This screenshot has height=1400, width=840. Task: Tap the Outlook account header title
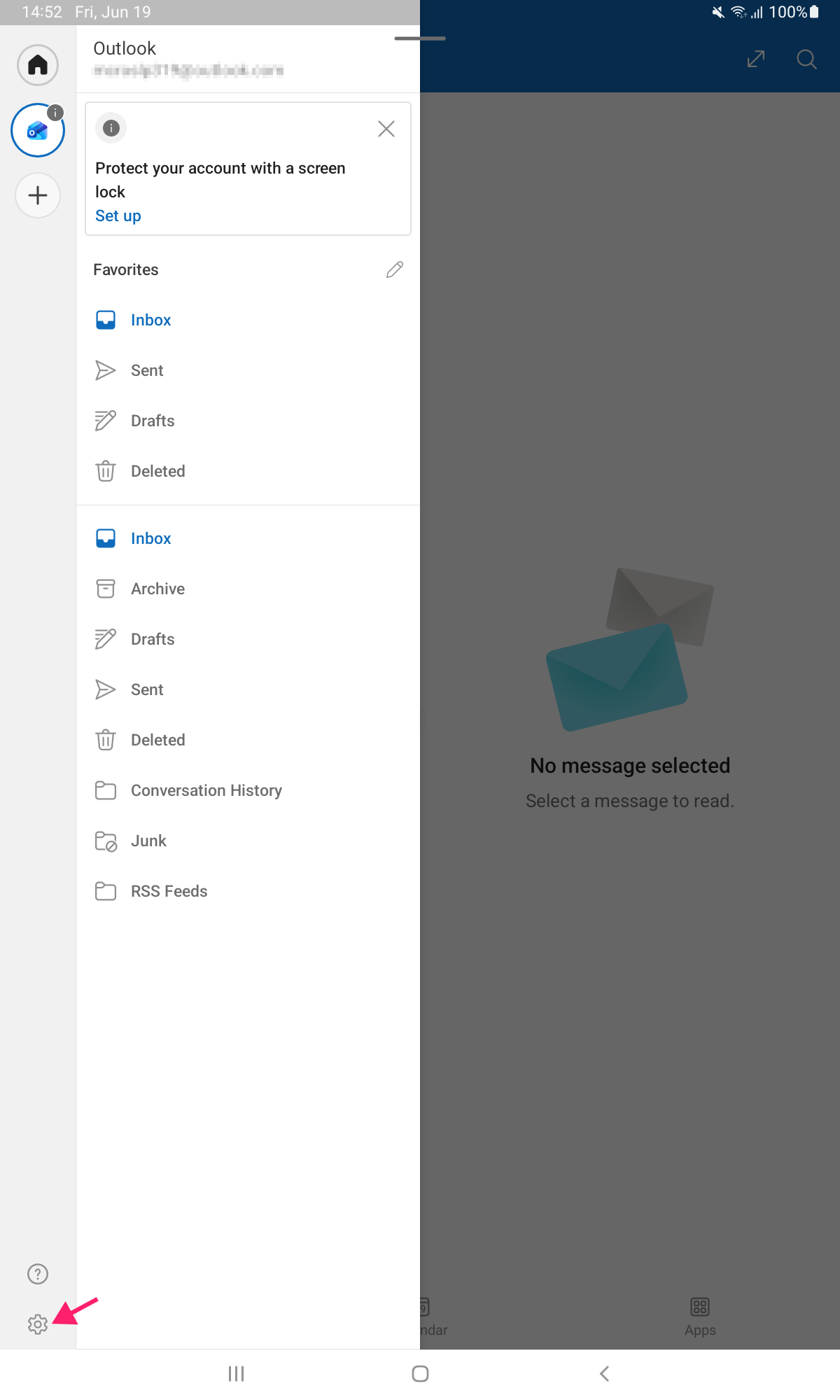pyautogui.click(x=125, y=48)
